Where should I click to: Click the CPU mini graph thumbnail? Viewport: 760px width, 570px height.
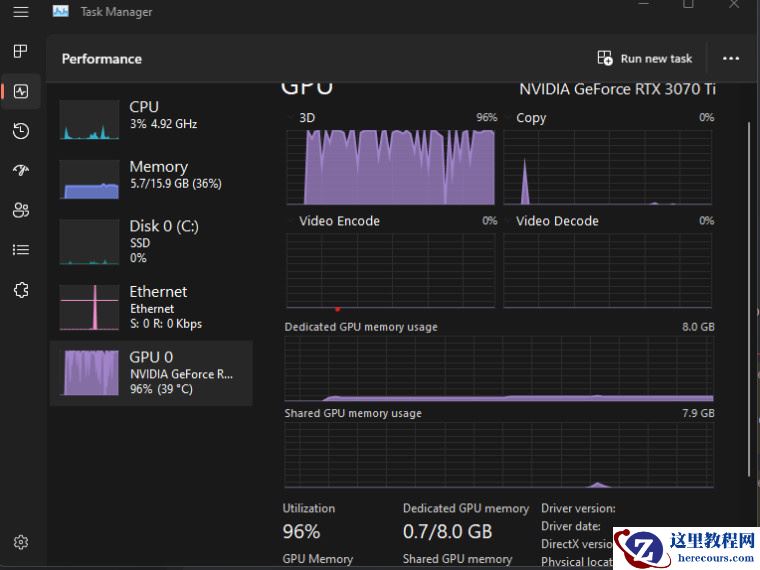pos(89,120)
